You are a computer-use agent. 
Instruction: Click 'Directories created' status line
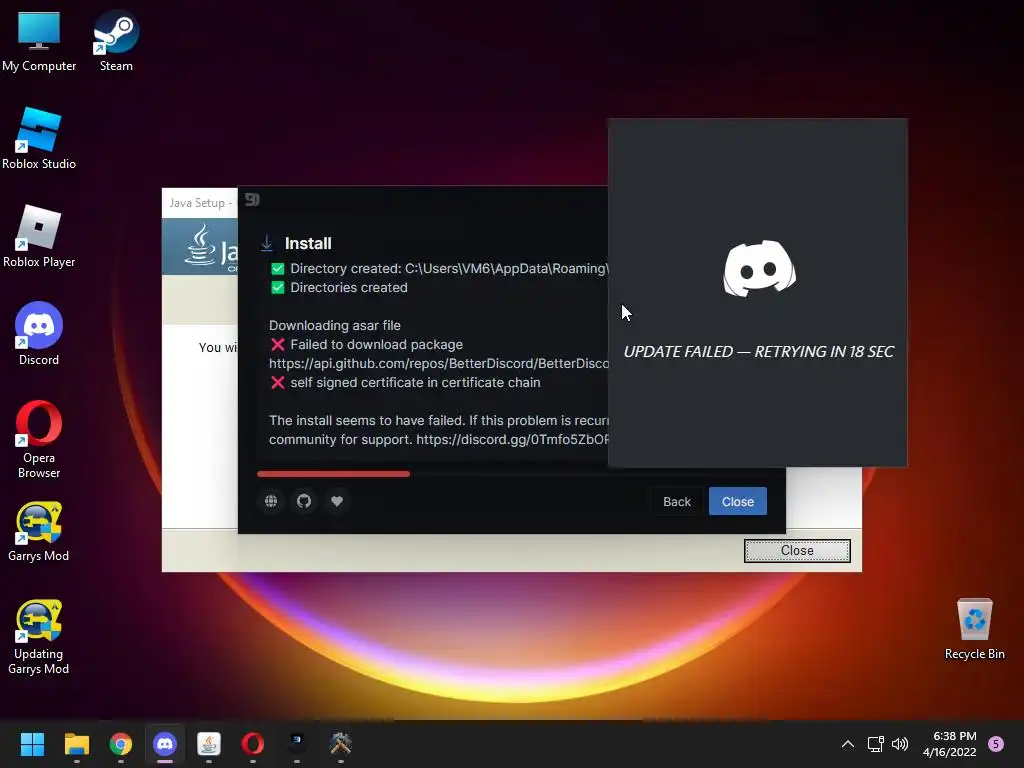[x=349, y=287]
